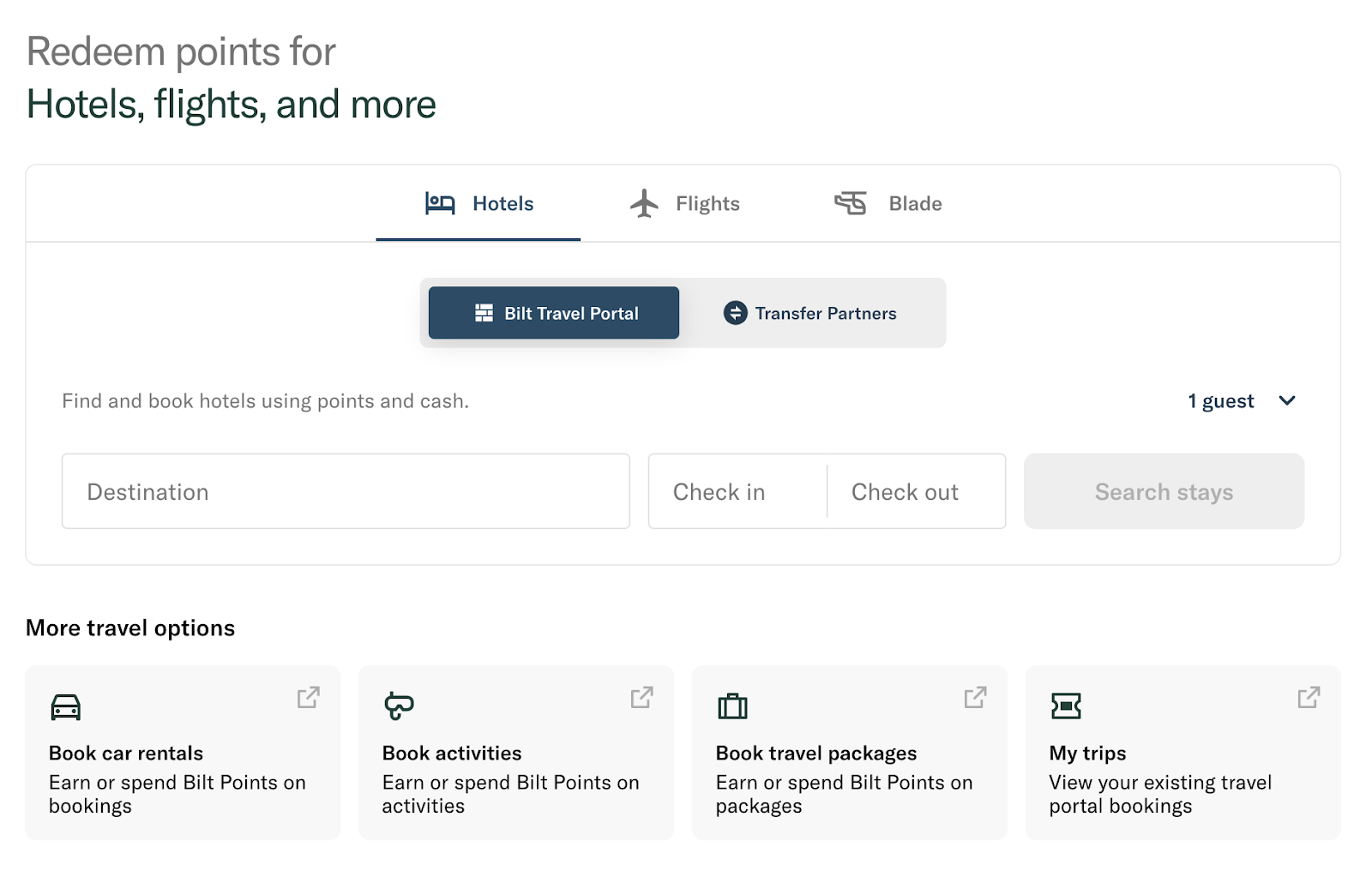
Task: Open travel packages external link arrow icon
Action: [976, 697]
